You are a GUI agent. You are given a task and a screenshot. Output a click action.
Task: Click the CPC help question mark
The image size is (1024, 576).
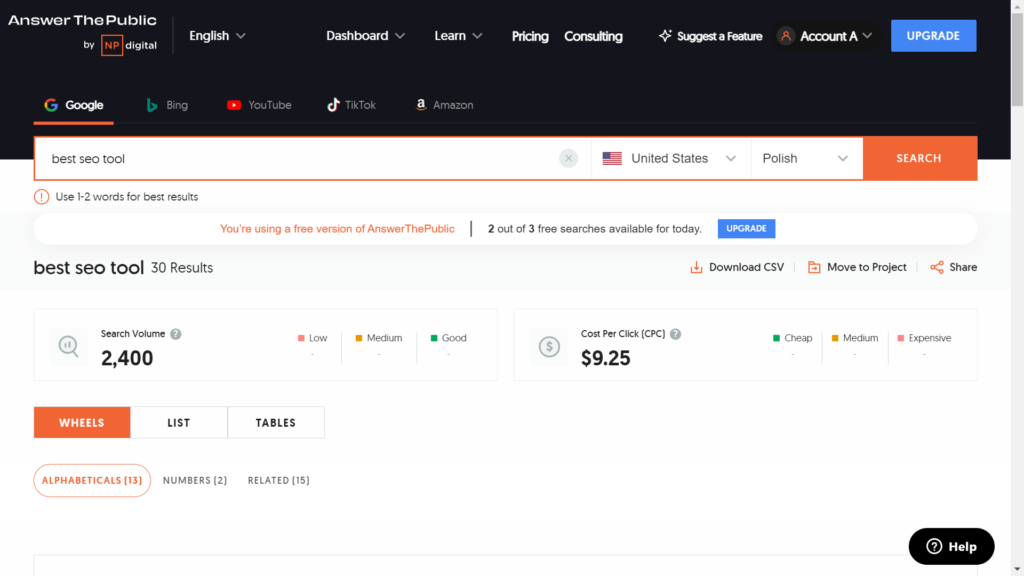(x=675, y=334)
